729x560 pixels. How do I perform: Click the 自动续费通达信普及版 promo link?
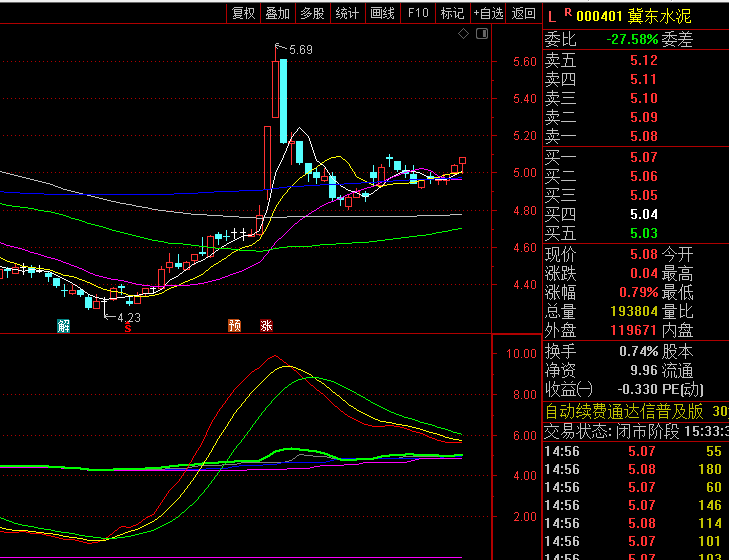click(x=623, y=411)
